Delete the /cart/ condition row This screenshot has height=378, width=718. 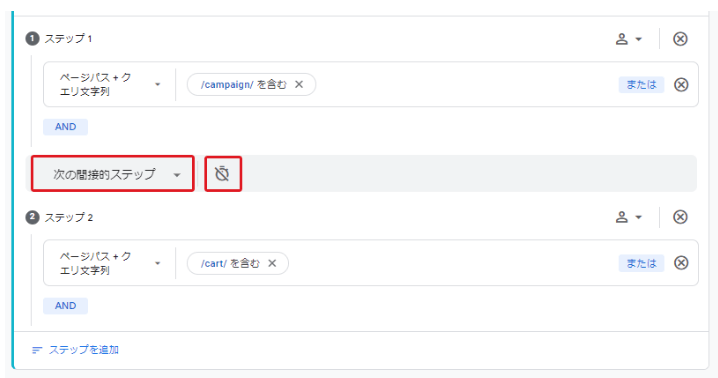[x=681, y=263]
